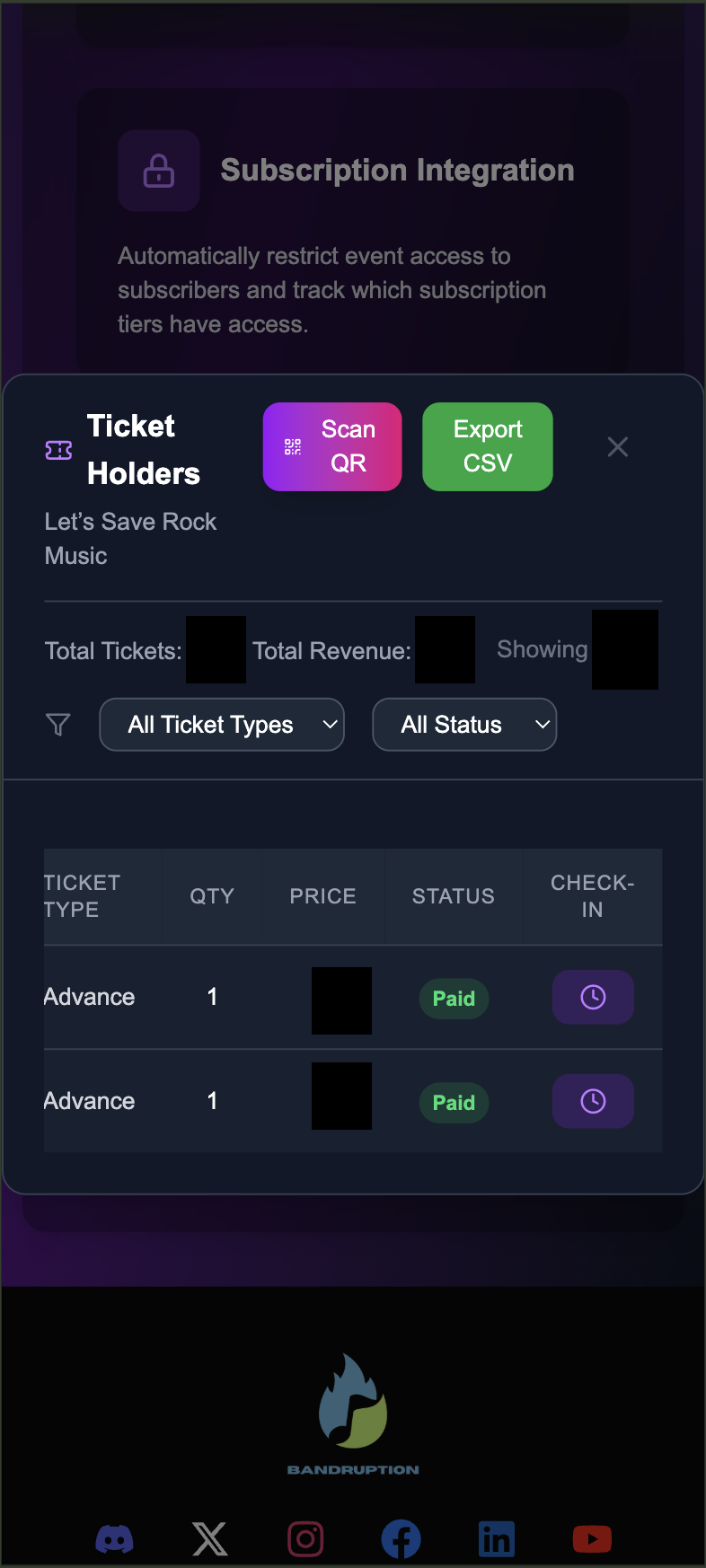This screenshot has height=1568, width=706.
Task: Open the Instagram social icon
Action: pos(305,1539)
